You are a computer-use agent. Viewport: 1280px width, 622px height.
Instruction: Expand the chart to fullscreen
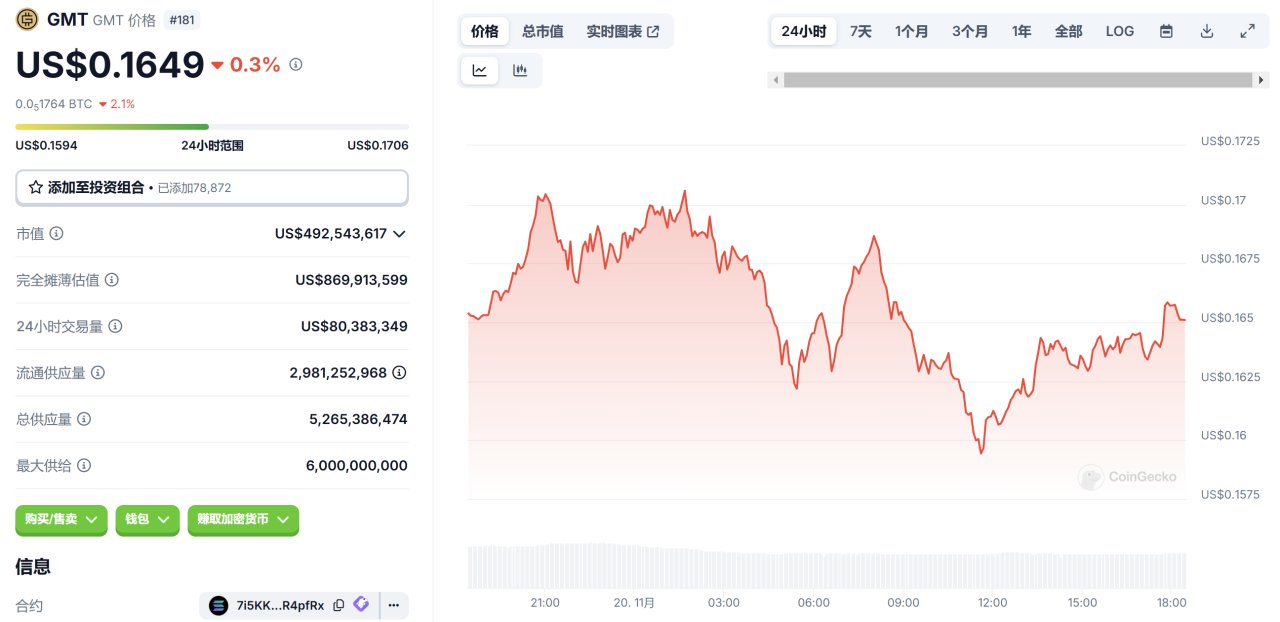1248,31
